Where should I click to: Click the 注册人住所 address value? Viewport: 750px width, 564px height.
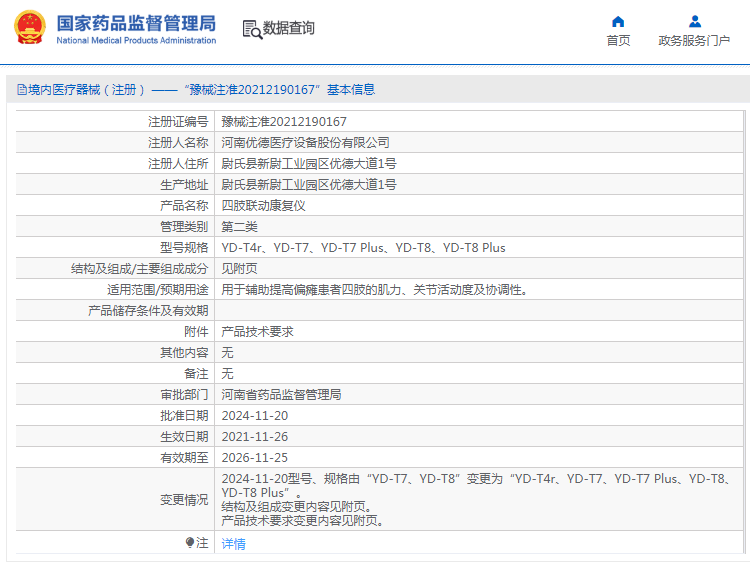point(309,164)
